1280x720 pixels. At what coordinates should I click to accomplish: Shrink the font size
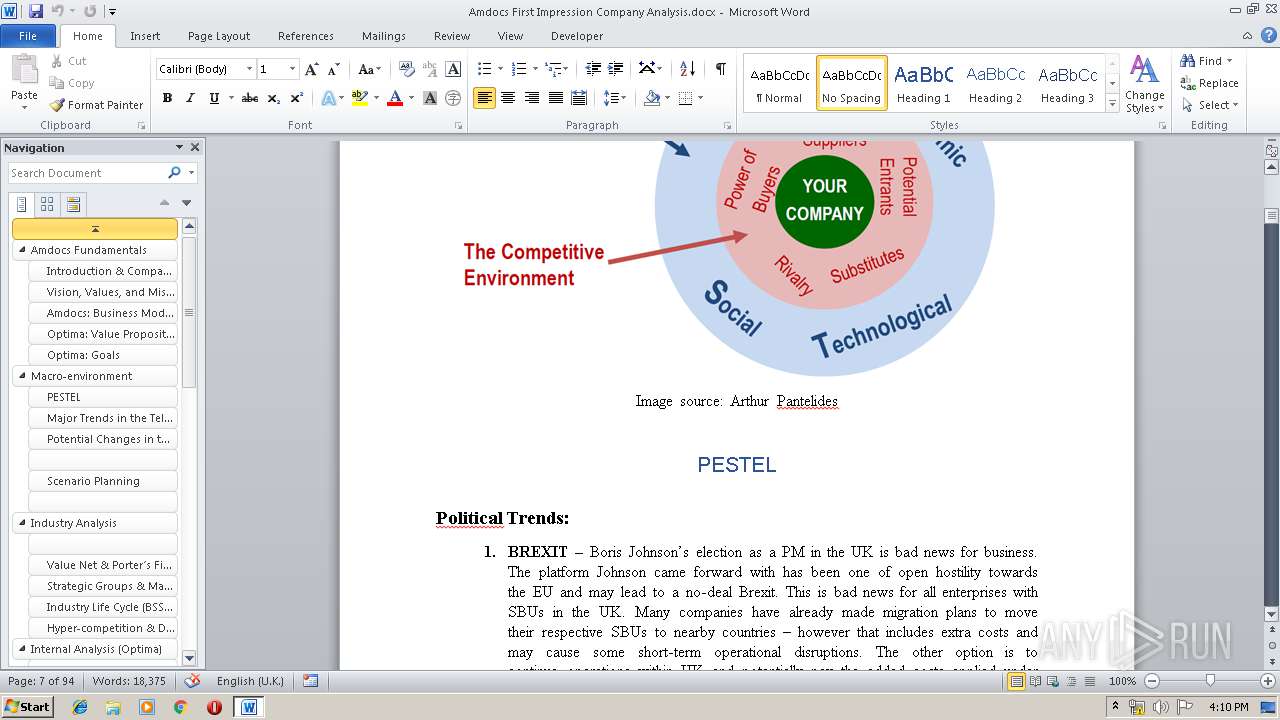pos(334,69)
